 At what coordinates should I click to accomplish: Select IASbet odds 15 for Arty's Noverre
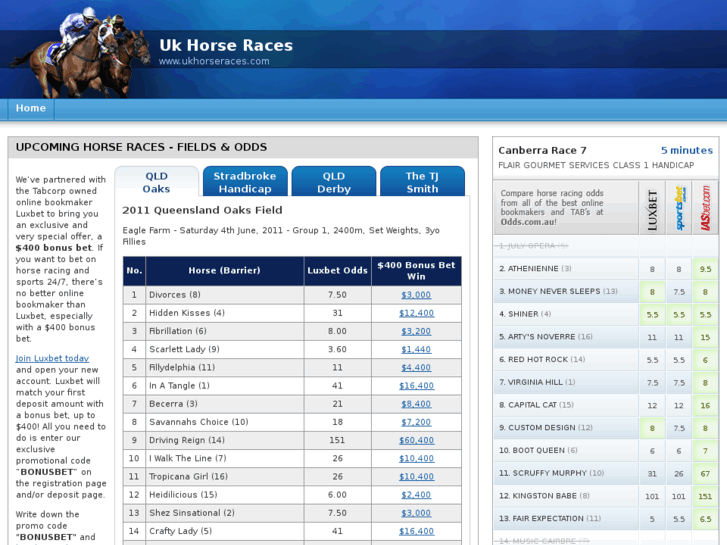pyautogui.click(x=706, y=337)
